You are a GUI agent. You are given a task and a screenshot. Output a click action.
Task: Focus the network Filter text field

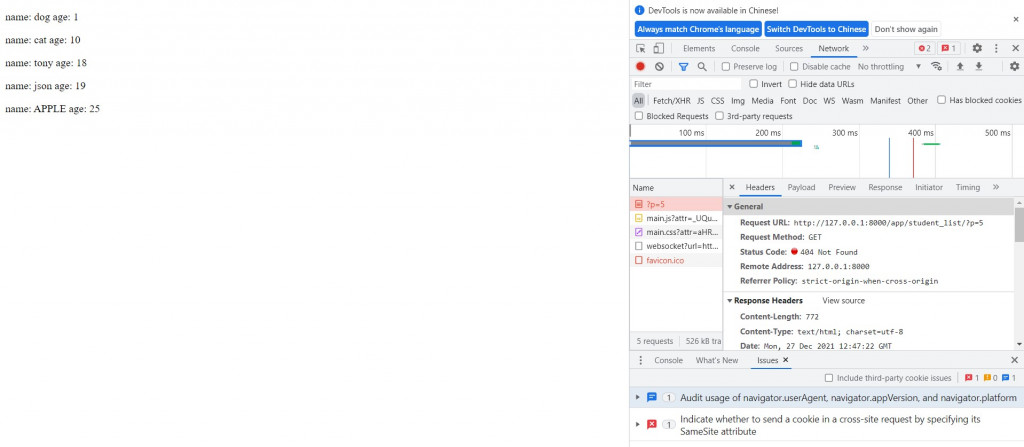coord(686,84)
